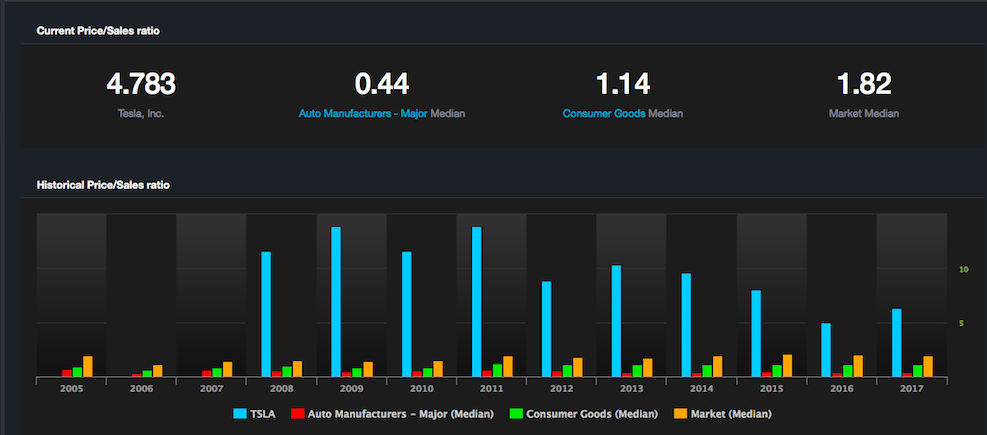Screen dimensions: 987x435
Task: Toggle the red Auto Manufacturers legend swatch
Action: [x=297, y=414]
